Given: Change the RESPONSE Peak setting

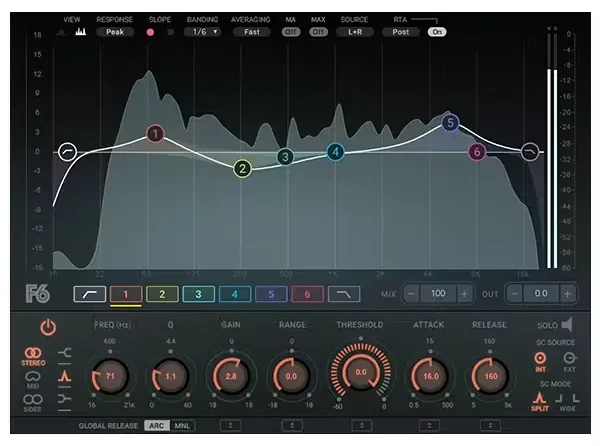Looking at the screenshot, I should (x=115, y=32).
